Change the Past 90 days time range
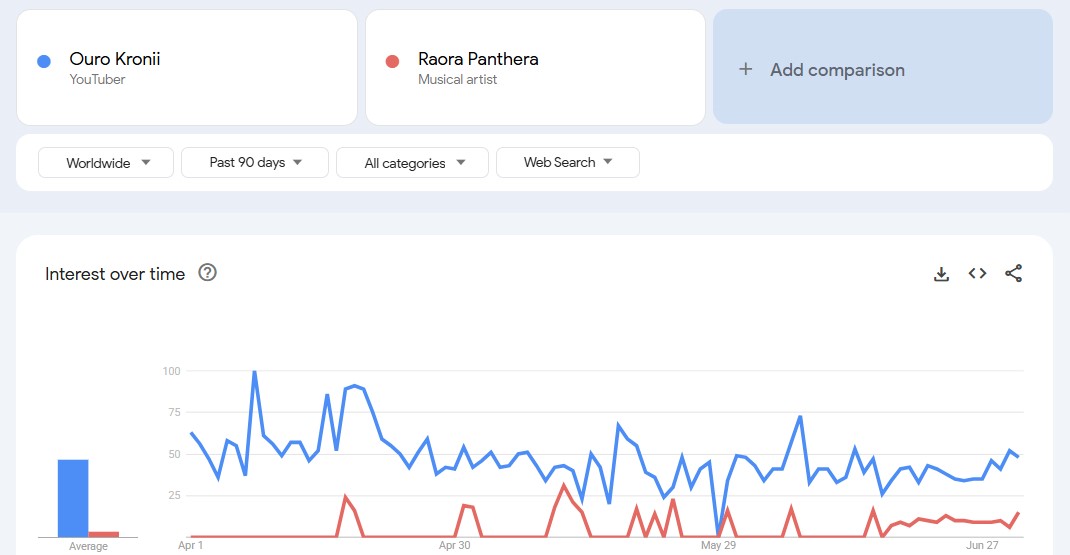 [x=255, y=162]
